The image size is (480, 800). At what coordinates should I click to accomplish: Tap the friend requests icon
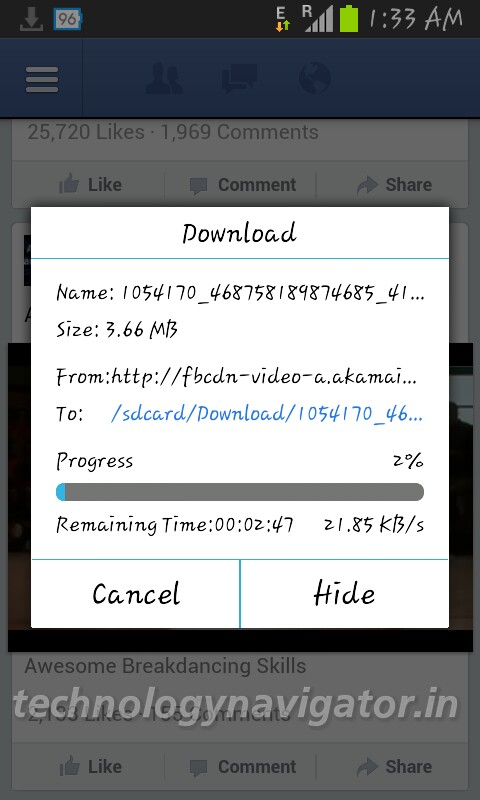pyautogui.click(x=163, y=79)
